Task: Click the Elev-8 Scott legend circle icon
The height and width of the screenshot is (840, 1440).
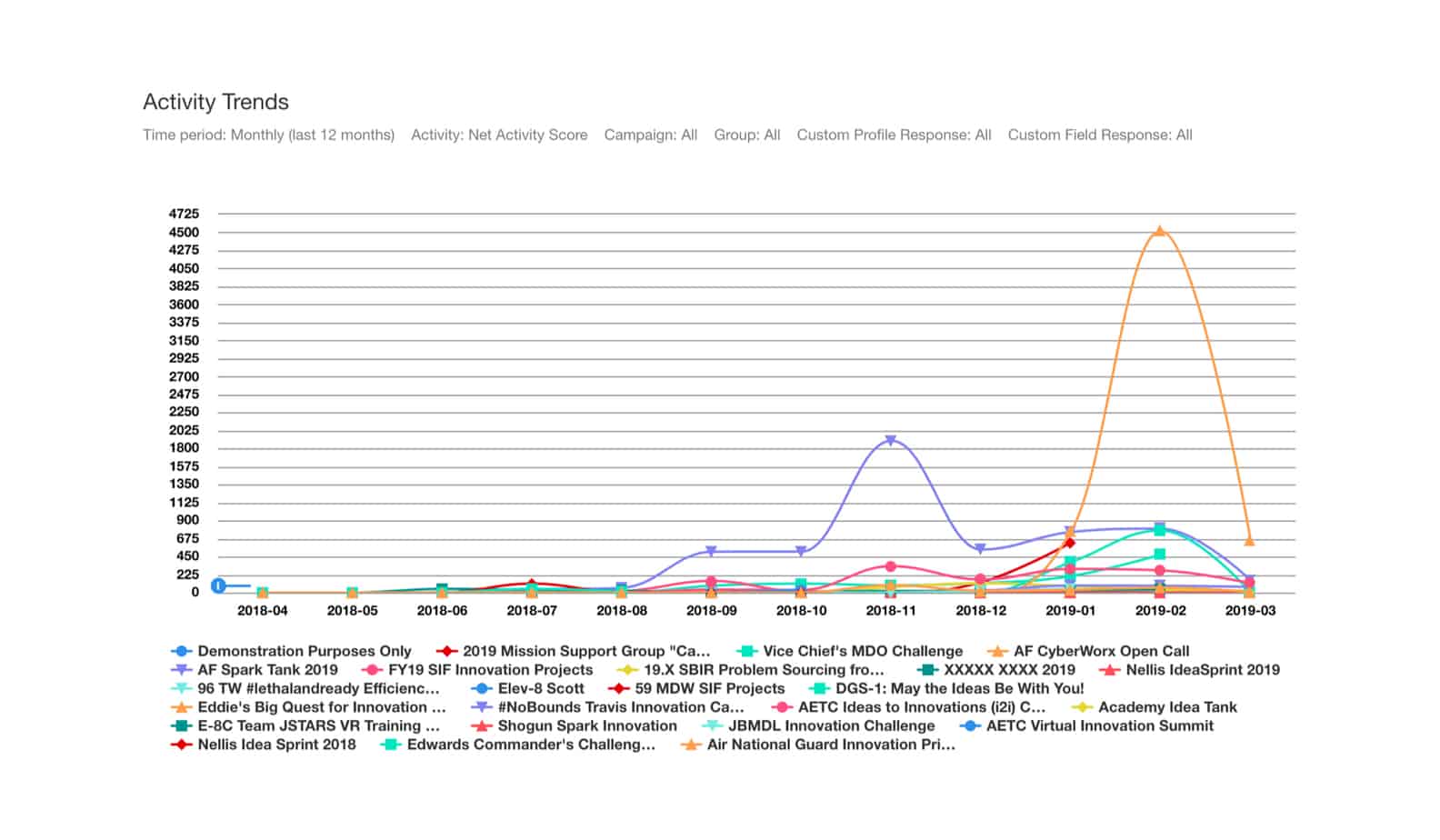Action: pyautogui.click(x=482, y=689)
